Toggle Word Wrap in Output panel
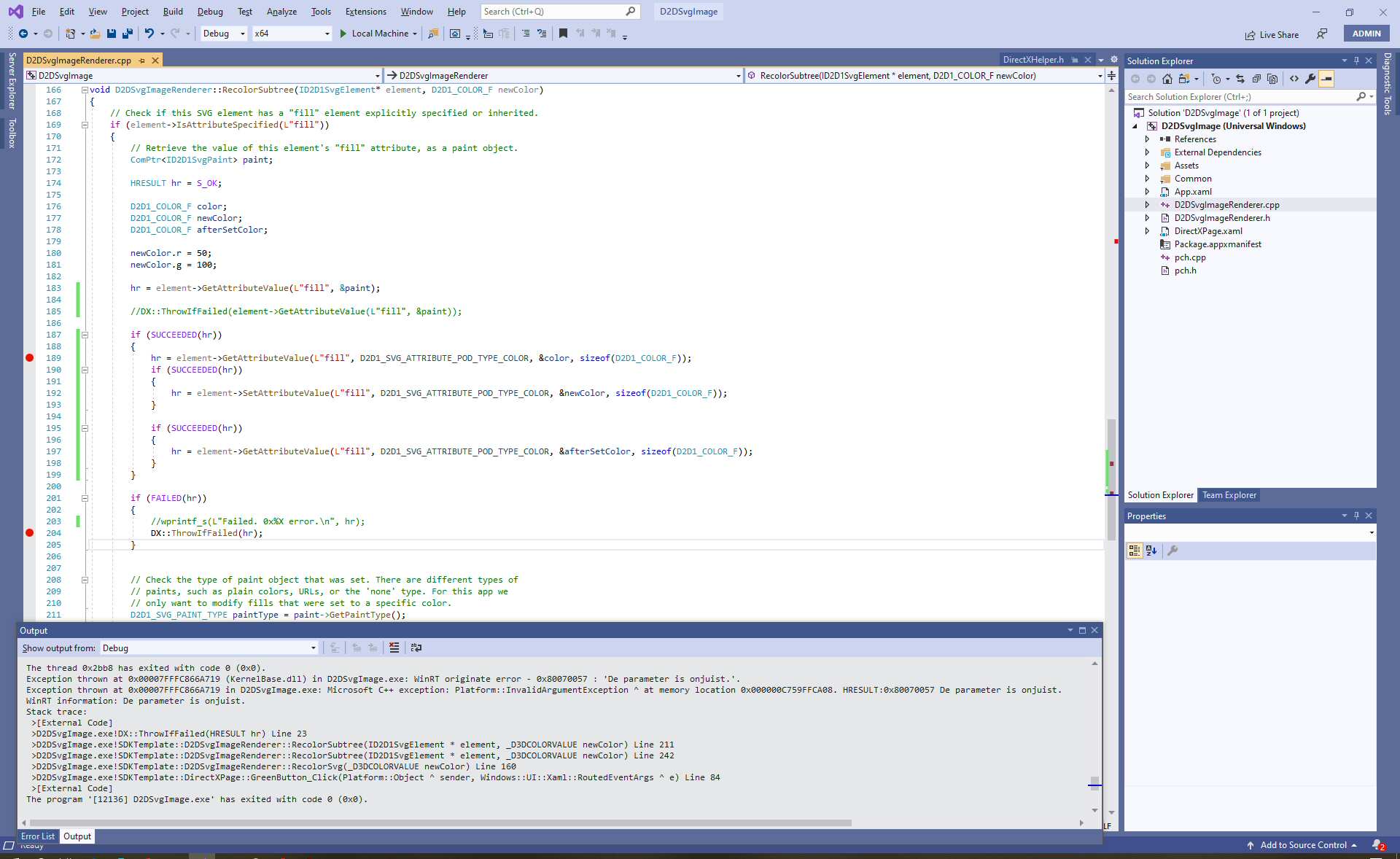 [x=416, y=648]
